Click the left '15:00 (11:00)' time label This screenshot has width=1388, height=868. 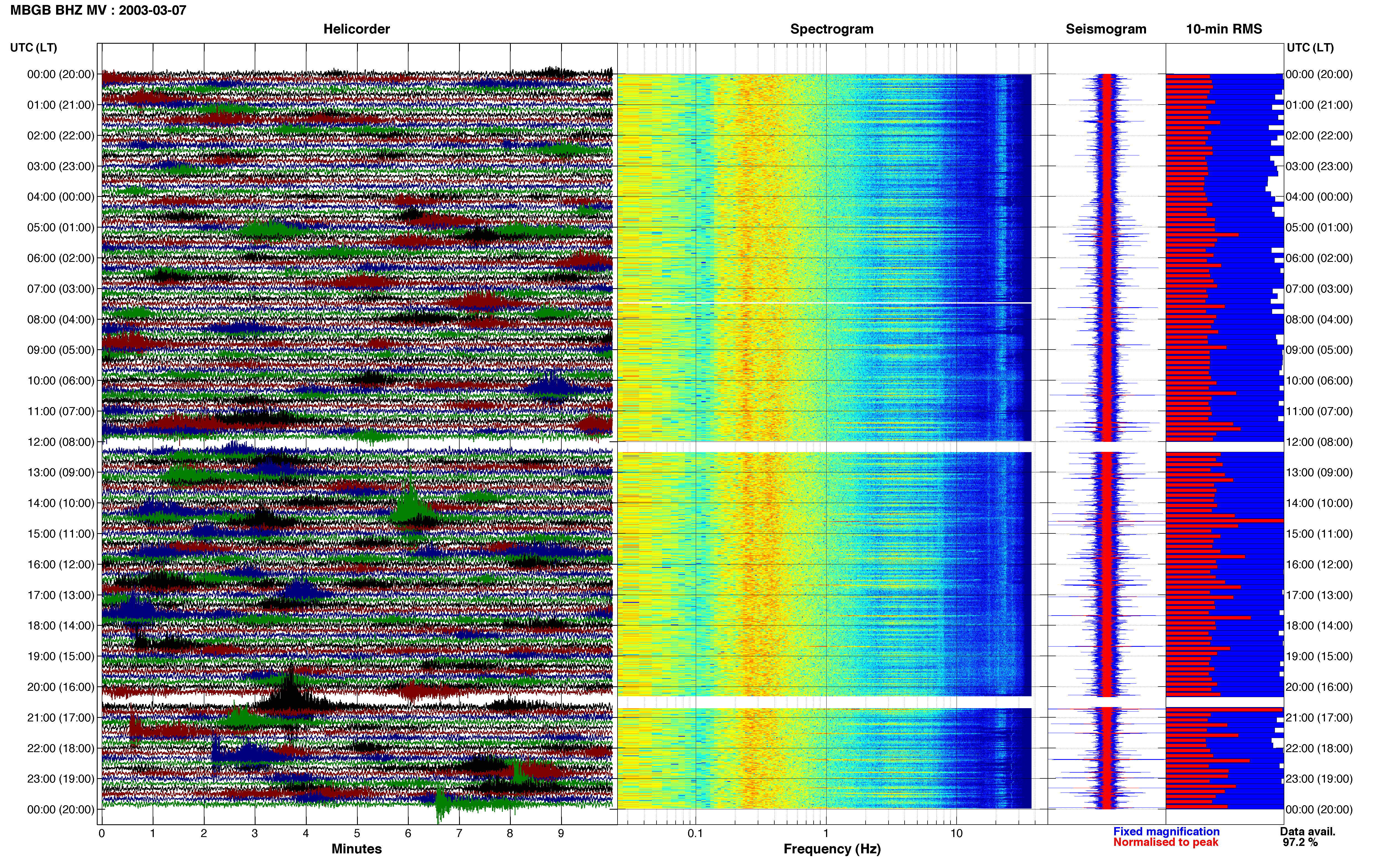61,534
